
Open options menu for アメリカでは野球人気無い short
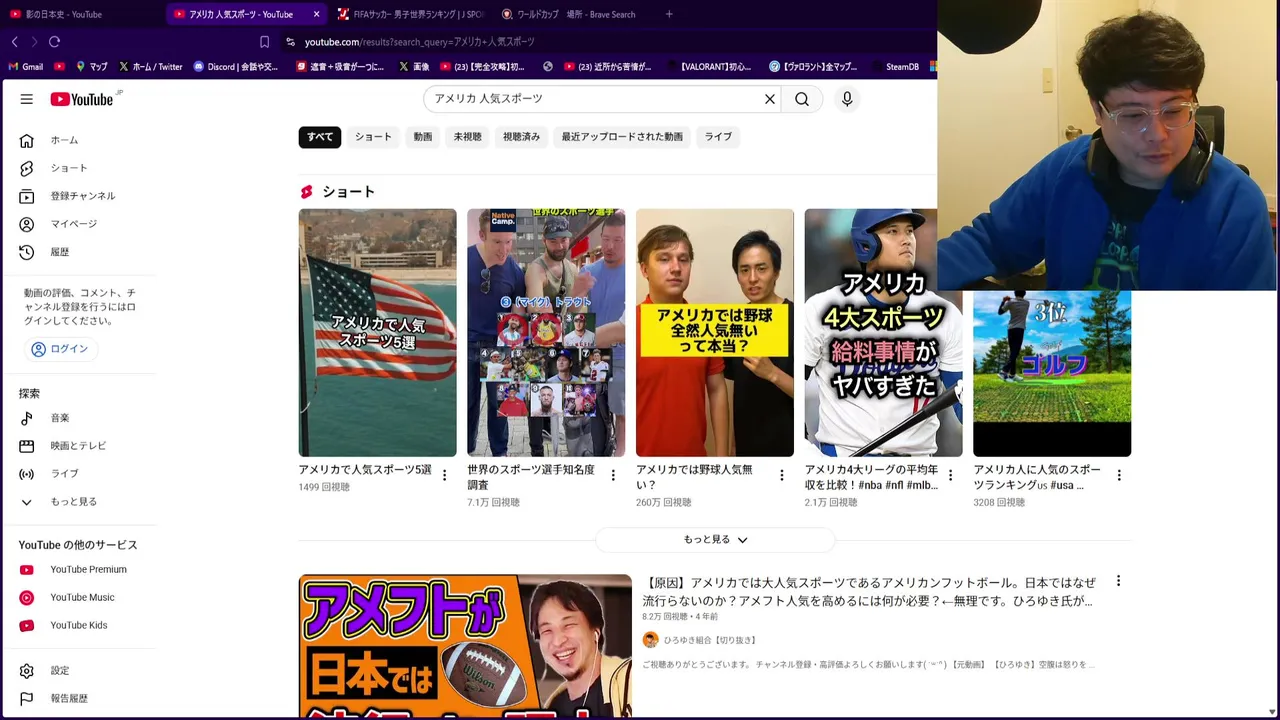coord(782,476)
